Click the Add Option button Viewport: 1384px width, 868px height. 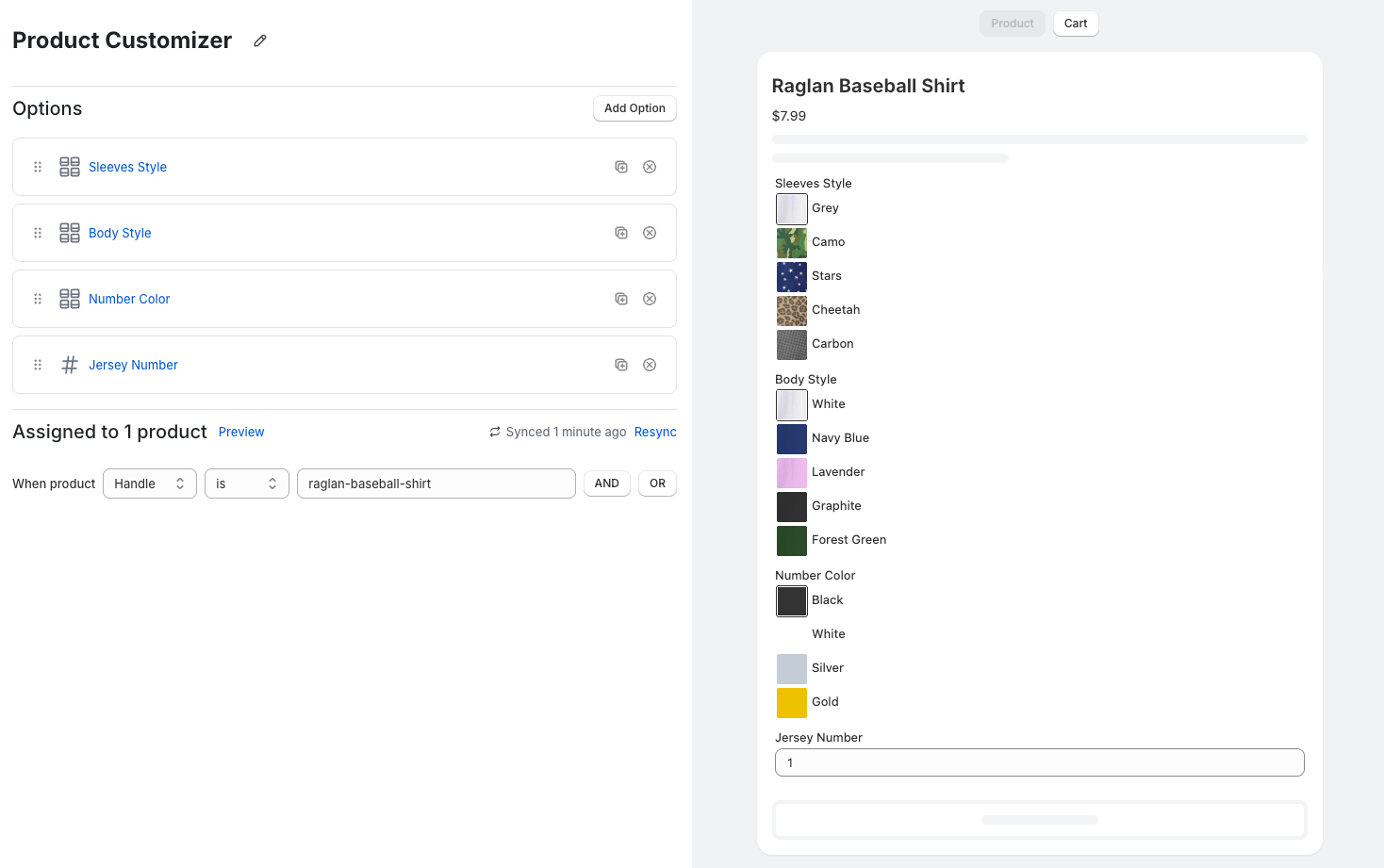(x=634, y=108)
